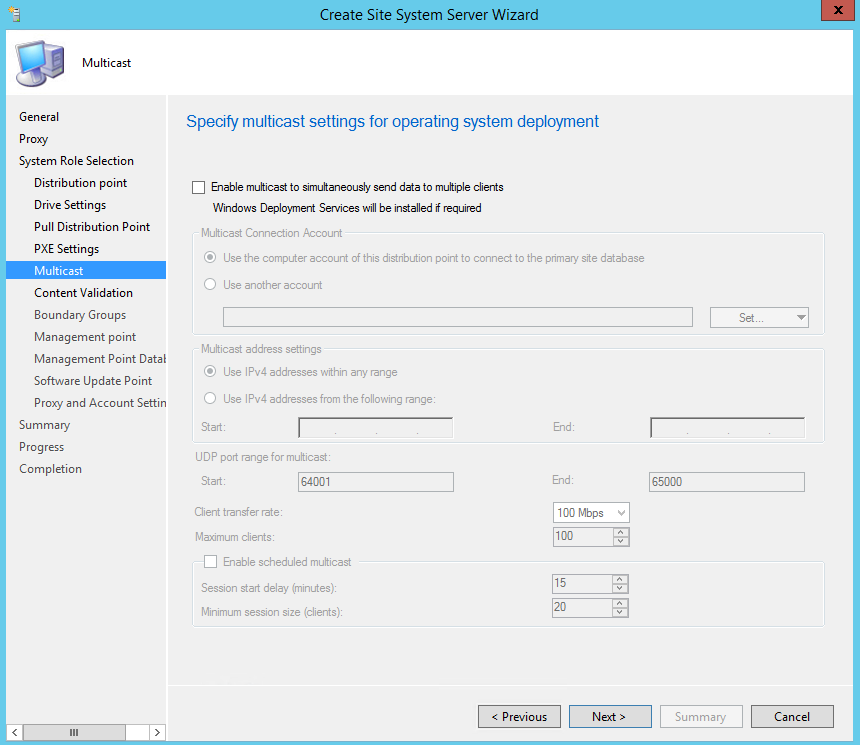Go to the General wizard page

39,117
